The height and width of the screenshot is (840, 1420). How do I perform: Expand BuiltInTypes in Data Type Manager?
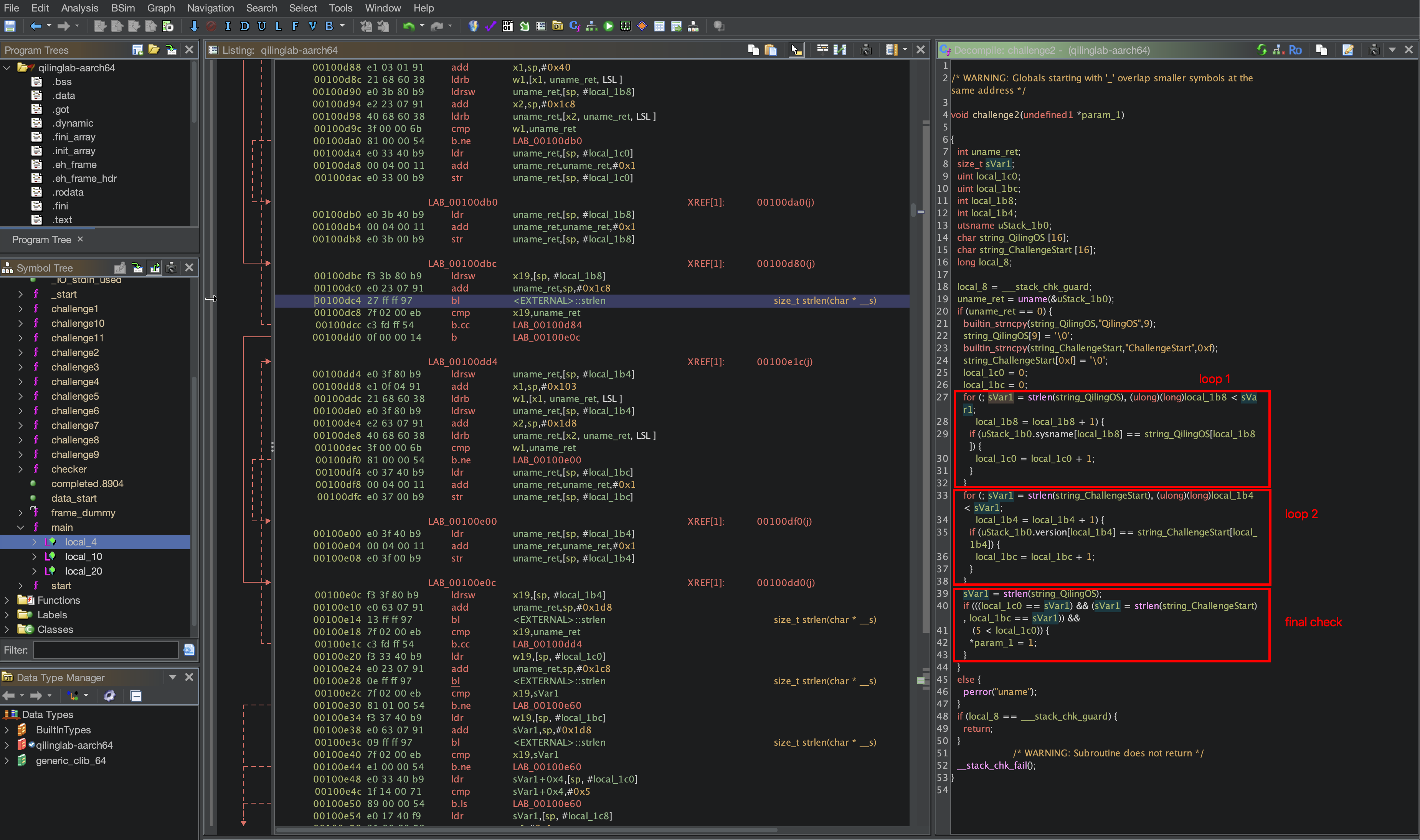click(x=7, y=730)
